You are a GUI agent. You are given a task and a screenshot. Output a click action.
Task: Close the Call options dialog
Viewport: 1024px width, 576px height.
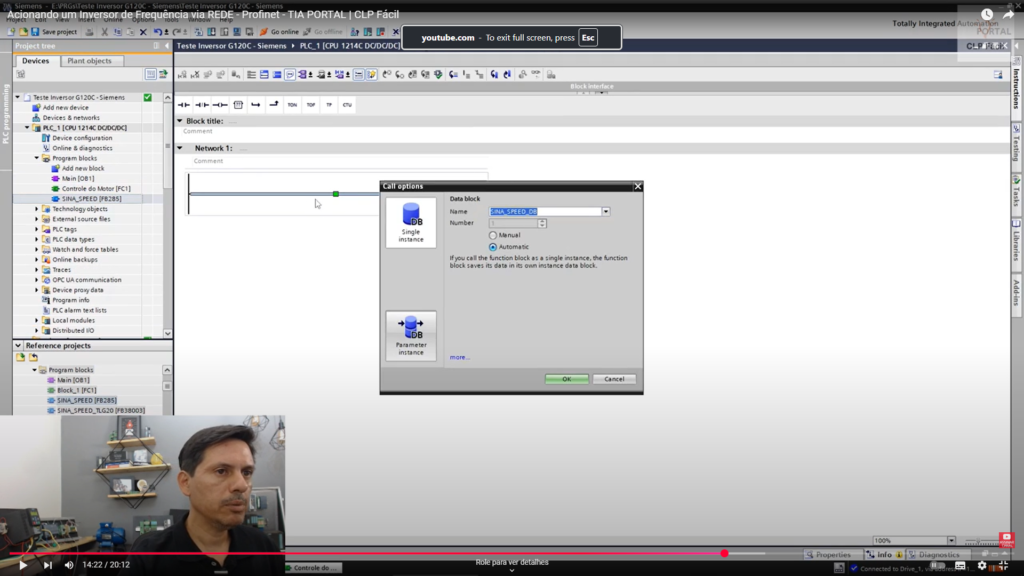coord(638,186)
